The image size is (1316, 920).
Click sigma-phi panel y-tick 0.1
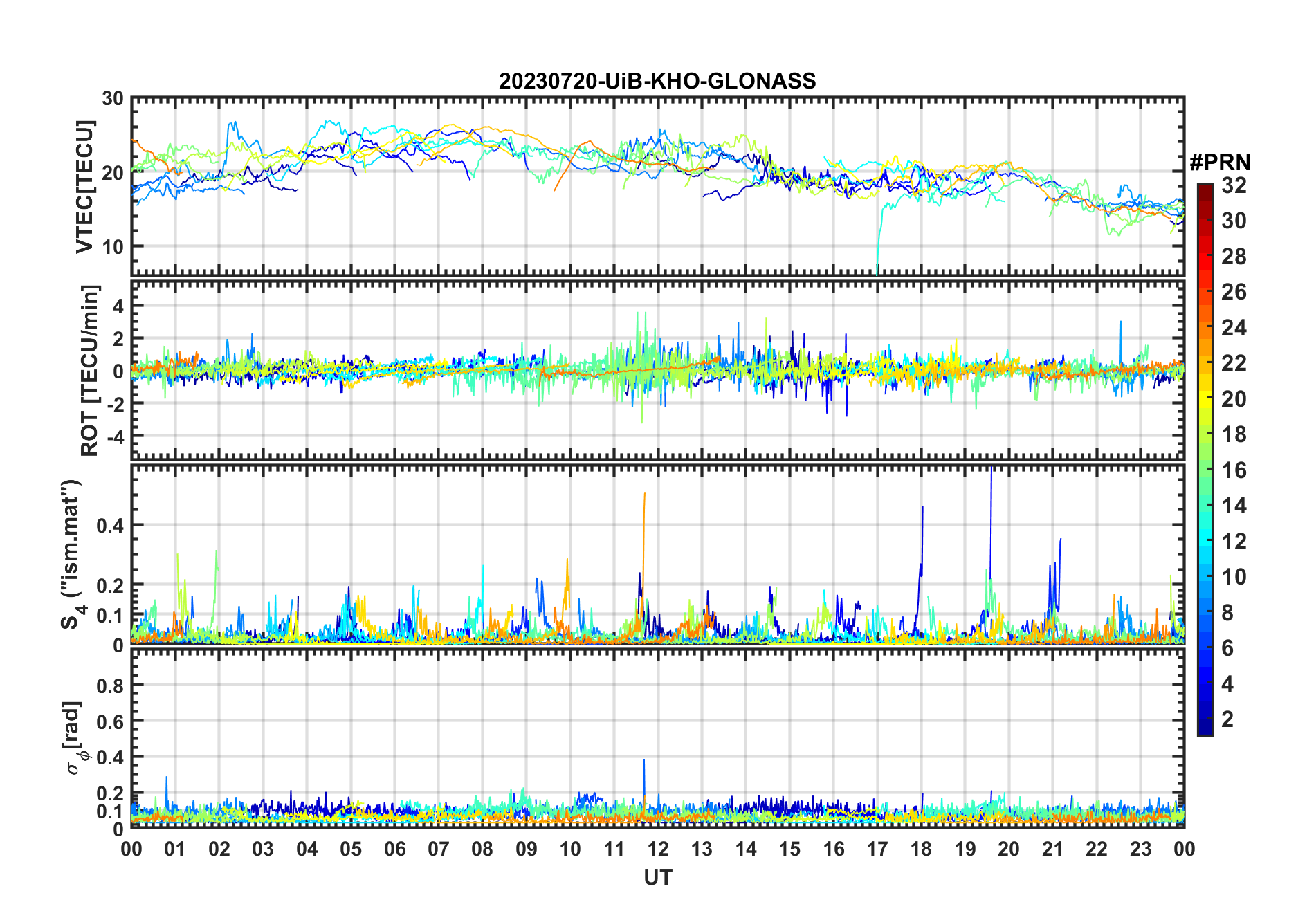[111, 811]
